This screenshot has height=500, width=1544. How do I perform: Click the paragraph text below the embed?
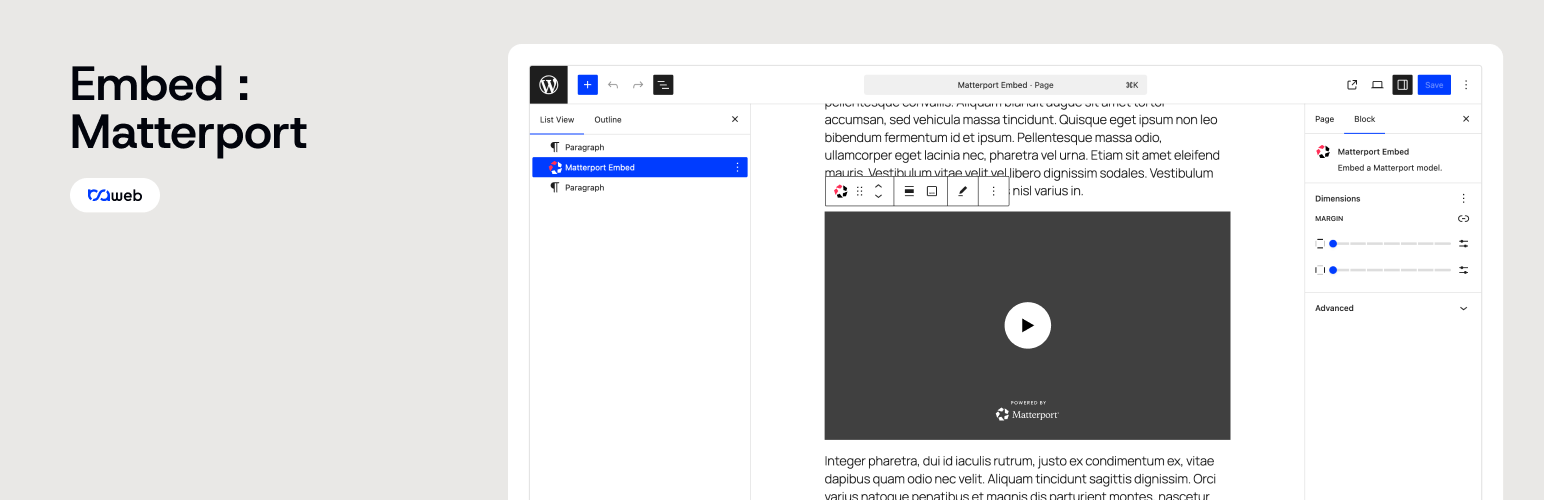1020,476
